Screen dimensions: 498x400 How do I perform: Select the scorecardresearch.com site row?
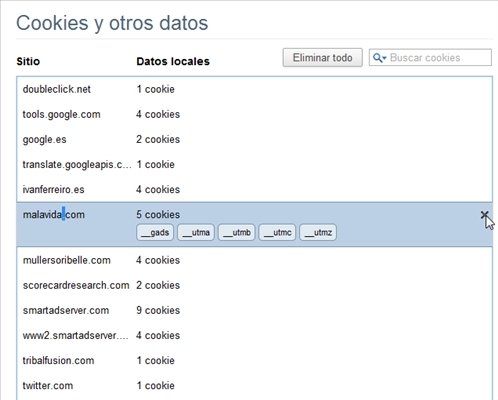254,285
